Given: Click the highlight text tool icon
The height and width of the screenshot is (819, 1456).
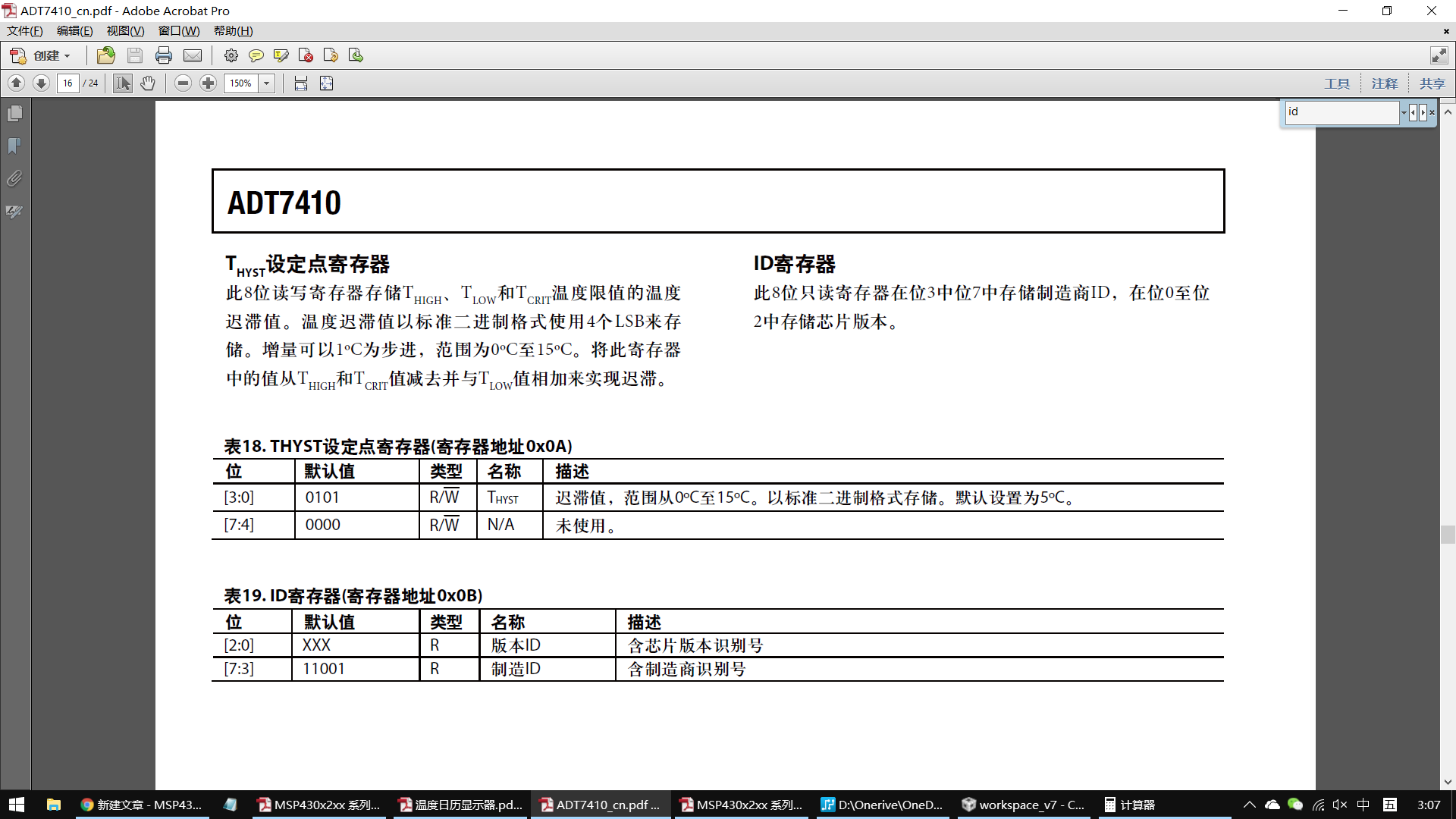Looking at the screenshot, I should [x=281, y=55].
